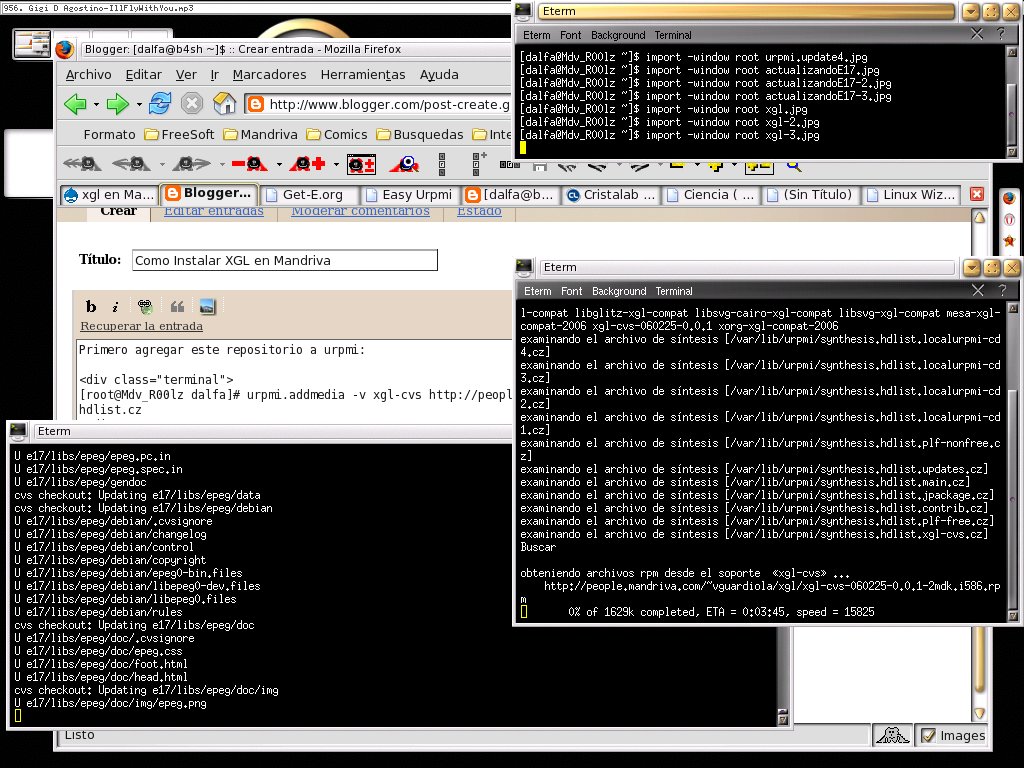
Task: Click the top Eterm window's terminal icon
Action: tap(523, 10)
